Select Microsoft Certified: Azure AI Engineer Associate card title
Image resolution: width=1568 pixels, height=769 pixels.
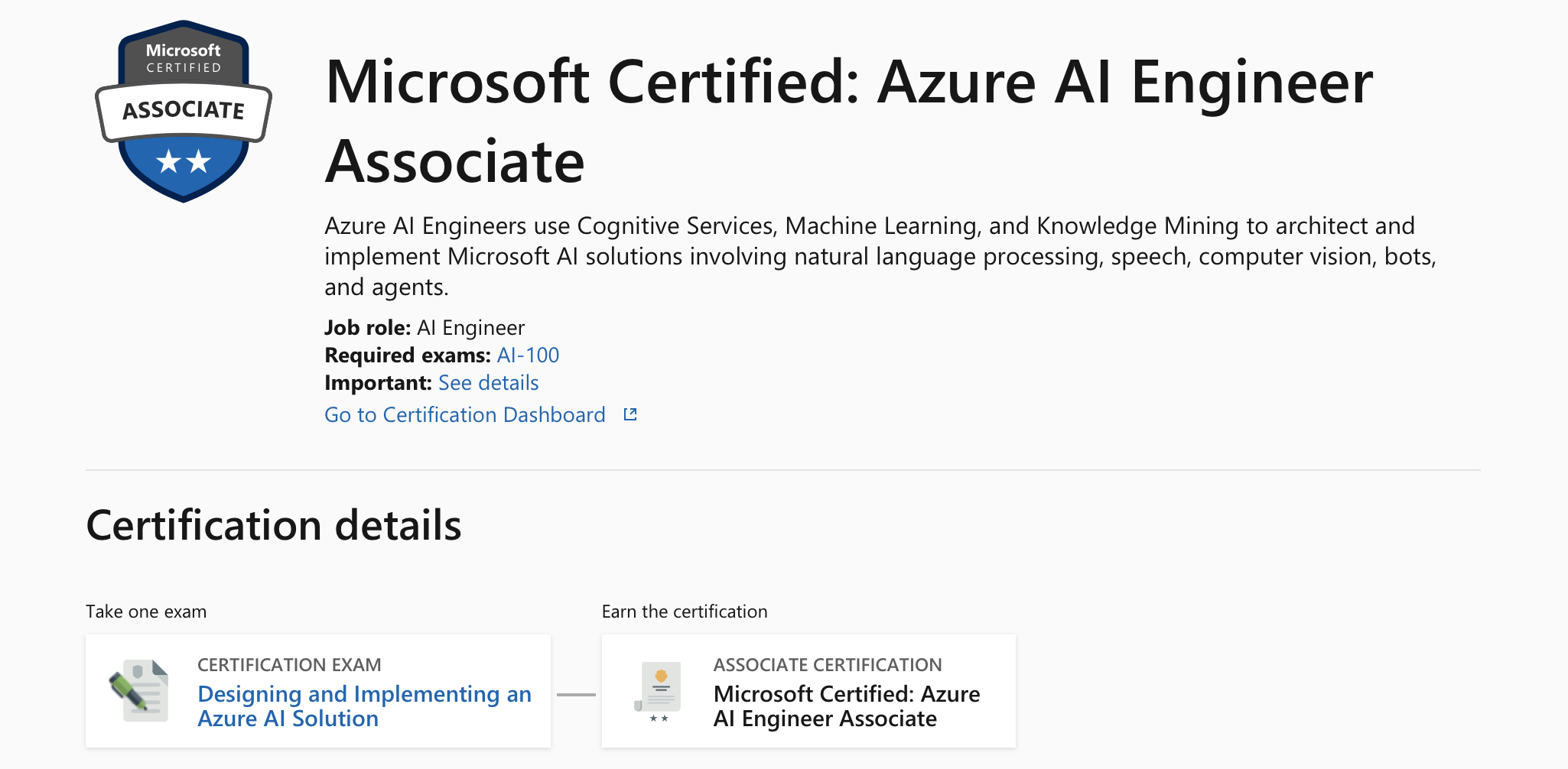click(x=846, y=706)
